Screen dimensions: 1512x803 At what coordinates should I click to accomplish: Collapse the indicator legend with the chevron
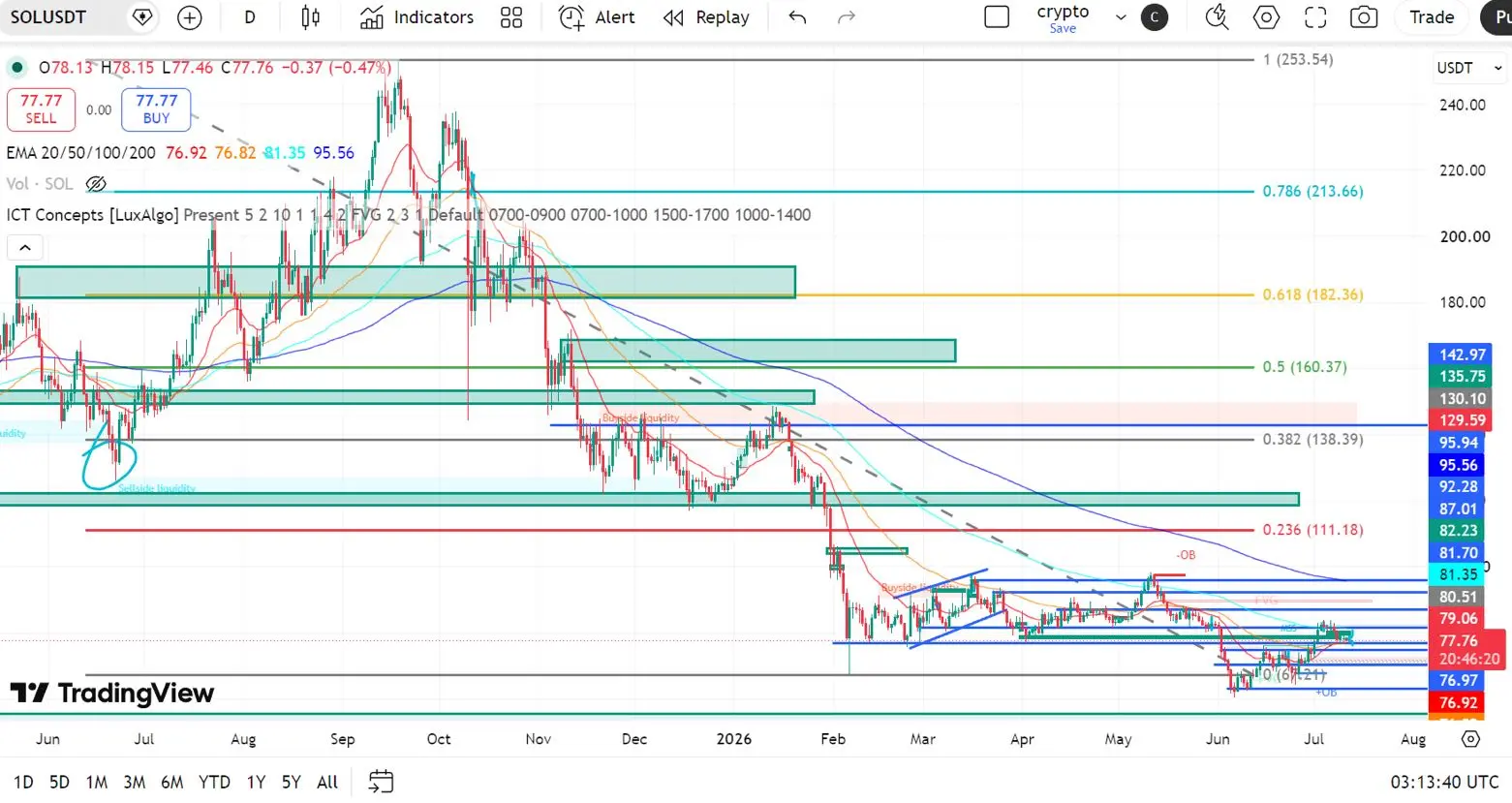click(x=25, y=248)
